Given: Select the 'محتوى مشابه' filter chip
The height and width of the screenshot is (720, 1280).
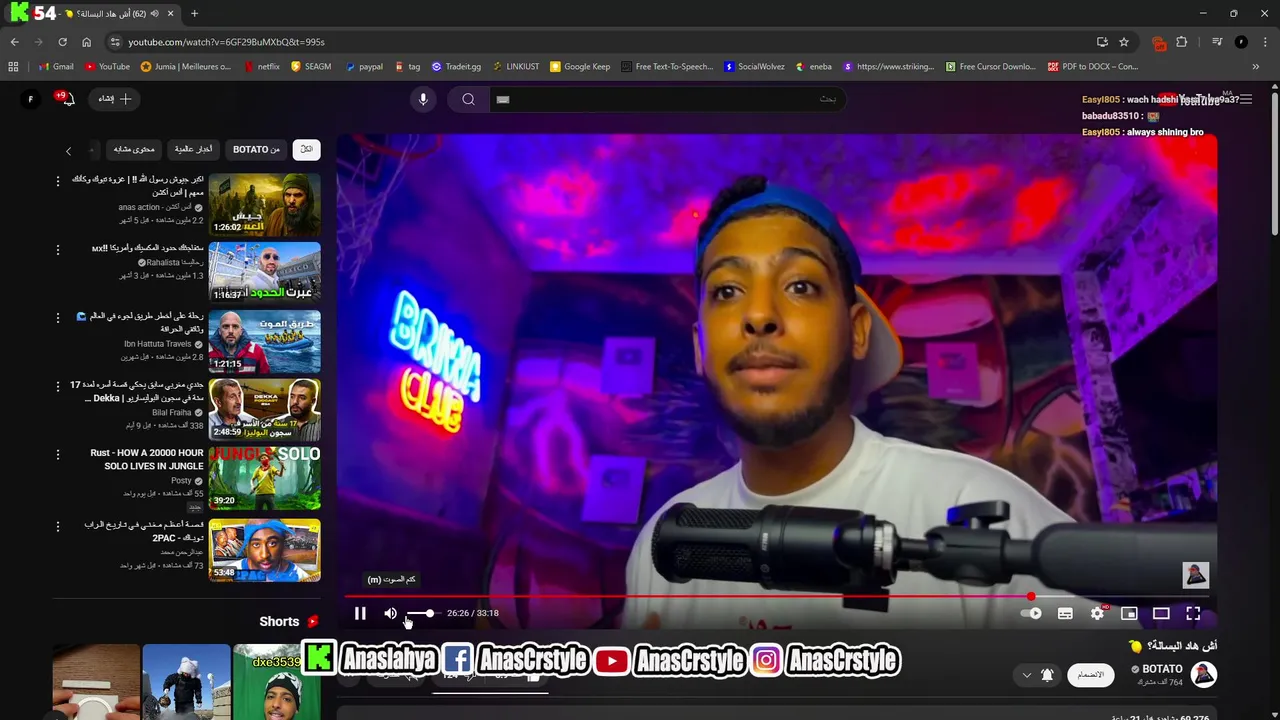Looking at the screenshot, I should pos(134,149).
